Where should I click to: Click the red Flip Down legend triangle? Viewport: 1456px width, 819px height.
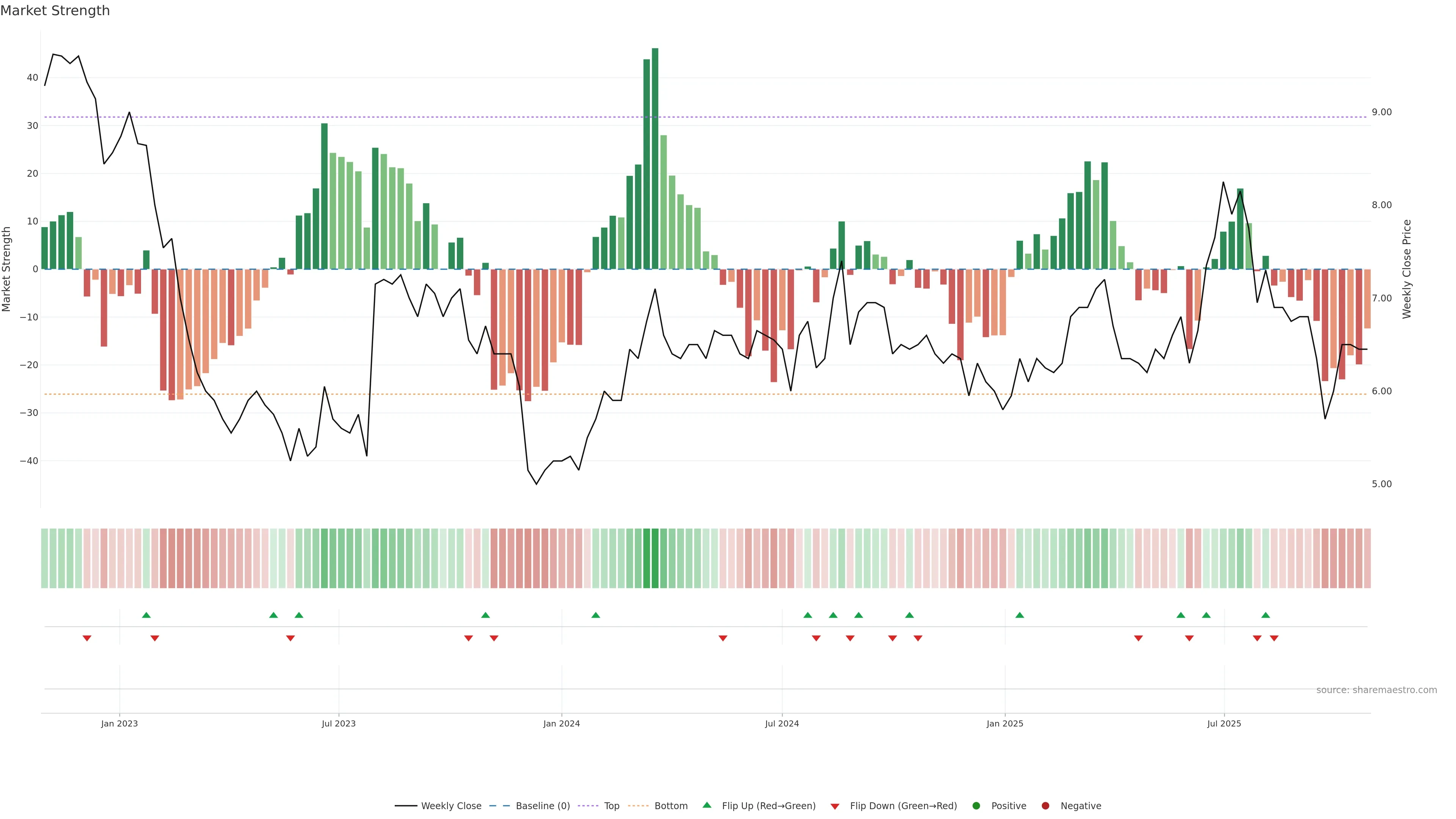tap(834, 806)
